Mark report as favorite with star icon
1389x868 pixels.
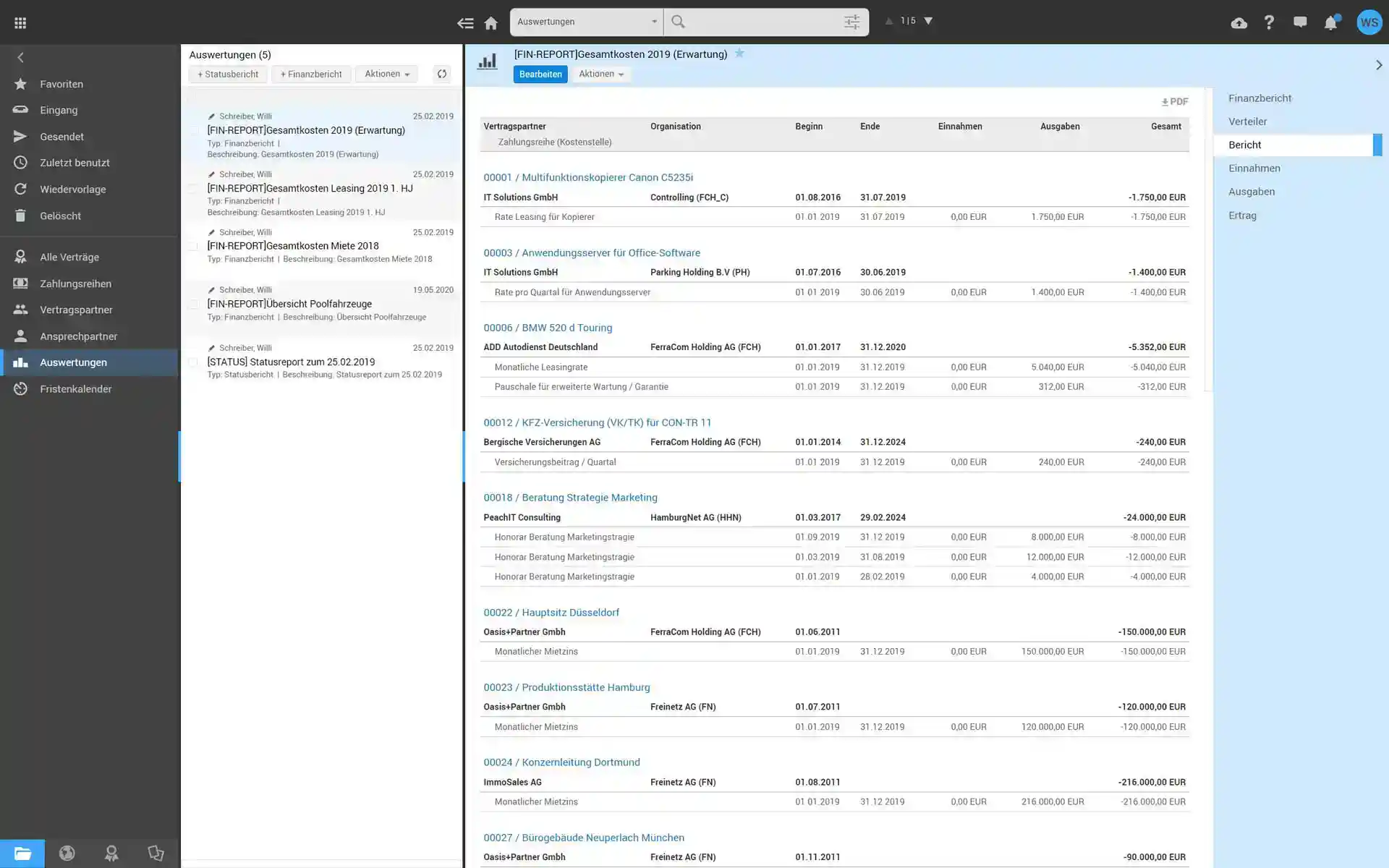[739, 54]
